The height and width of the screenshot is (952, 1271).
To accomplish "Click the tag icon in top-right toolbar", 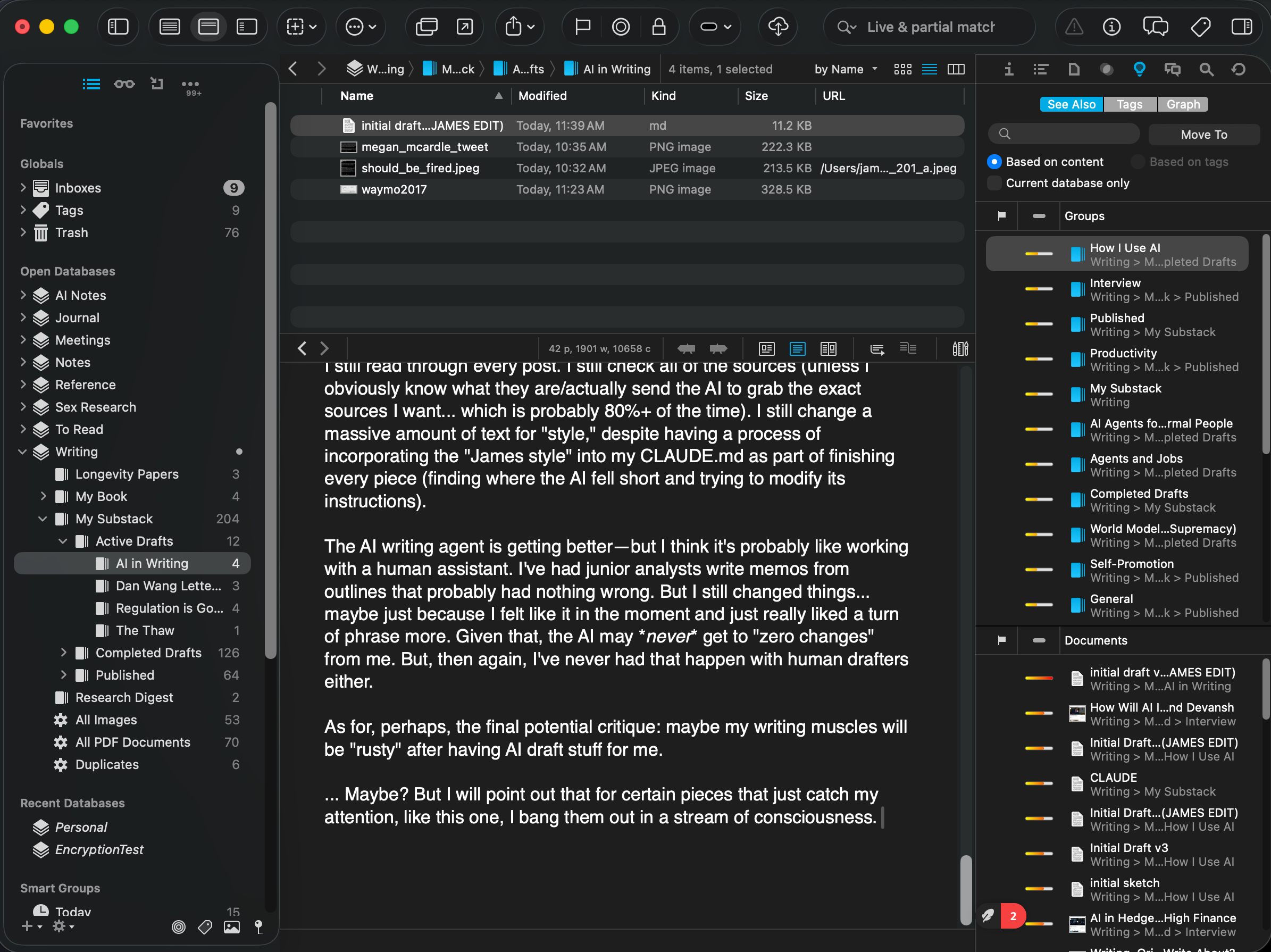I will tap(1200, 27).
